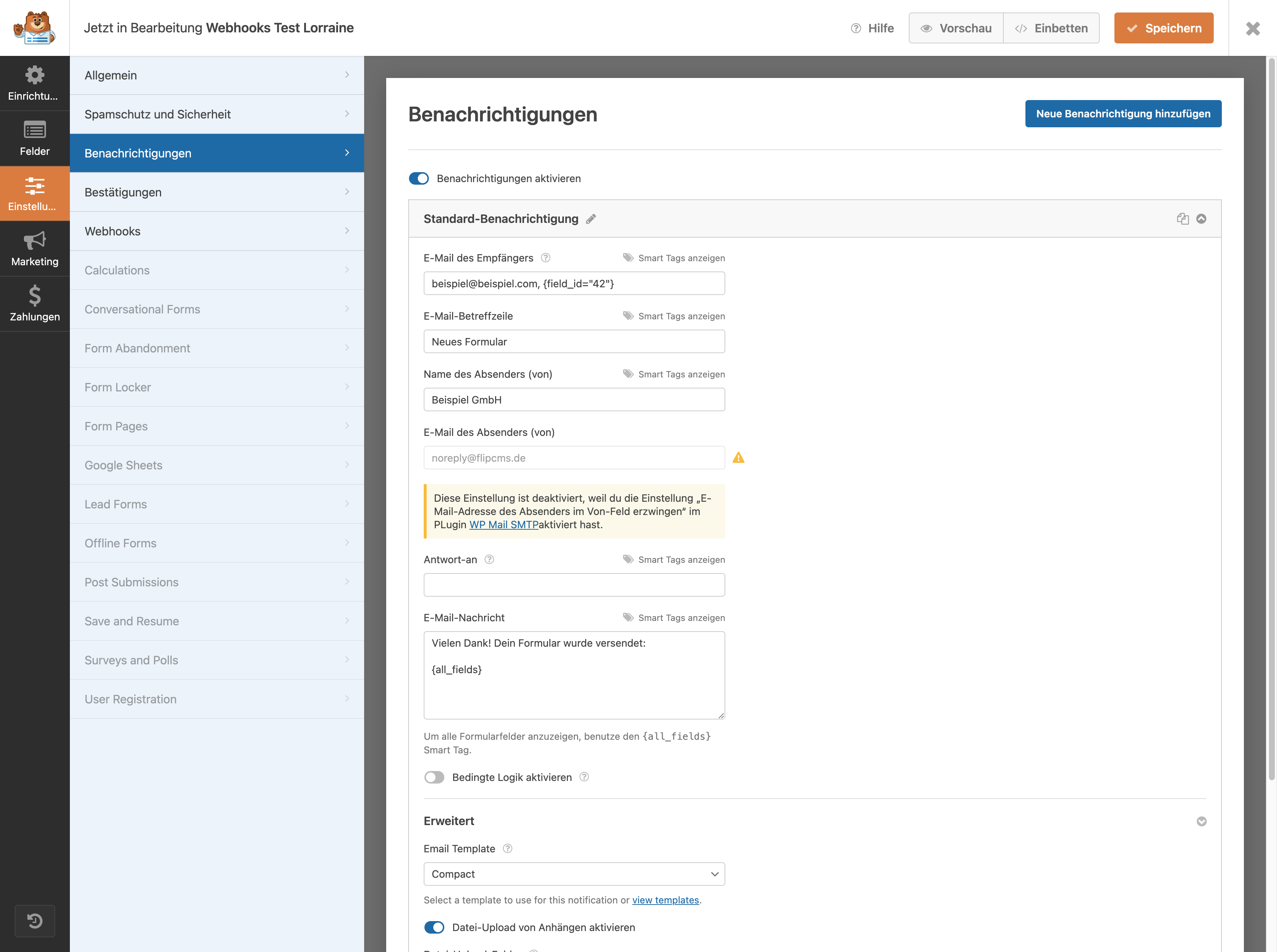Viewport: 1277px width, 952px height.
Task: Show help for Bedingte Logik aktivieren
Action: [x=584, y=777]
